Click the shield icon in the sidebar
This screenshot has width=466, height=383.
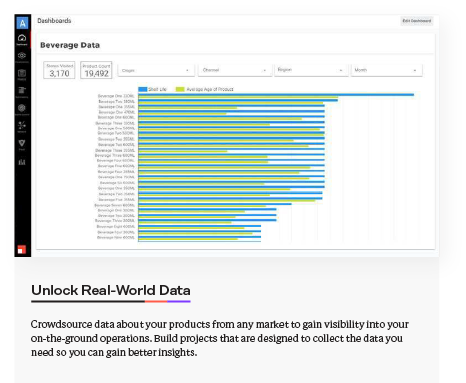click(22, 143)
